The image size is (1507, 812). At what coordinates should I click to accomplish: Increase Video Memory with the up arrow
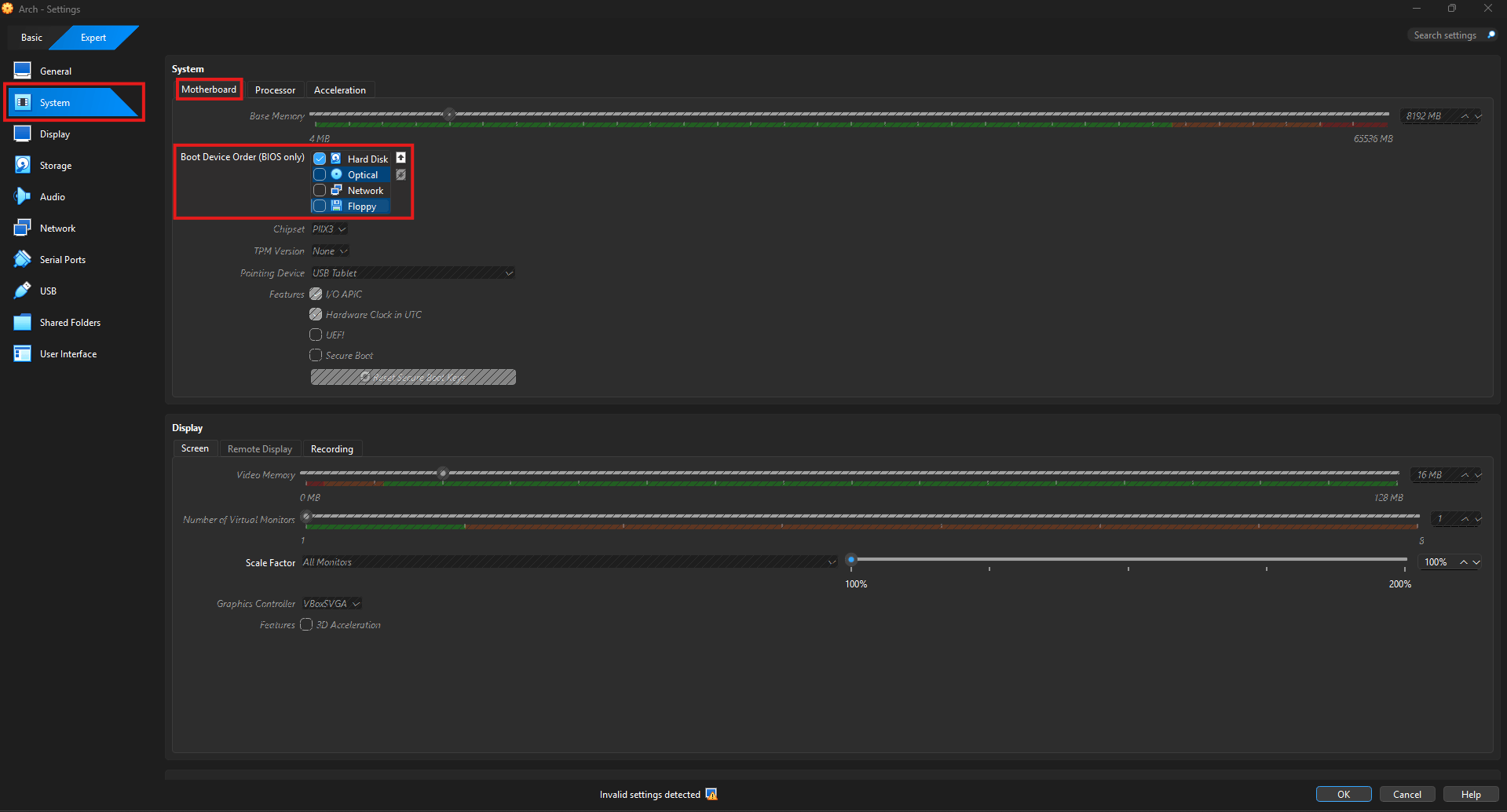tap(1465, 475)
